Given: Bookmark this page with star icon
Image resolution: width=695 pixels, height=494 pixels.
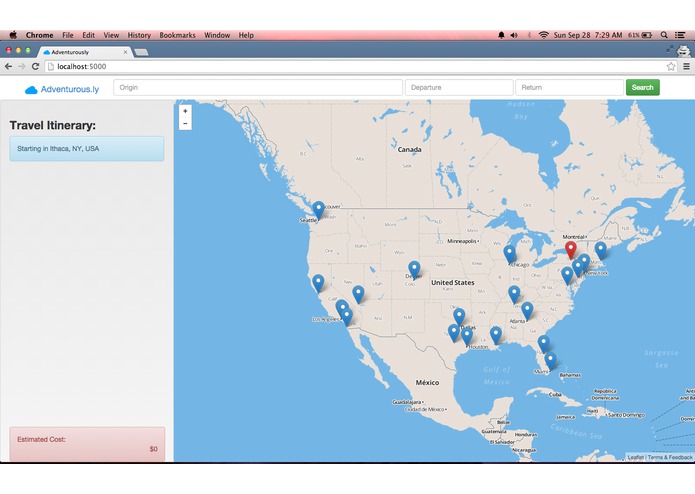Looking at the screenshot, I should (x=671, y=66).
